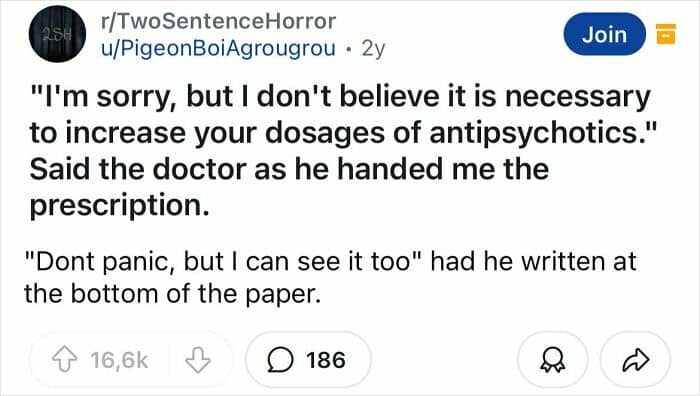Open comments via speech bubble icon
The image size is (700, 396).
[280, 360]
